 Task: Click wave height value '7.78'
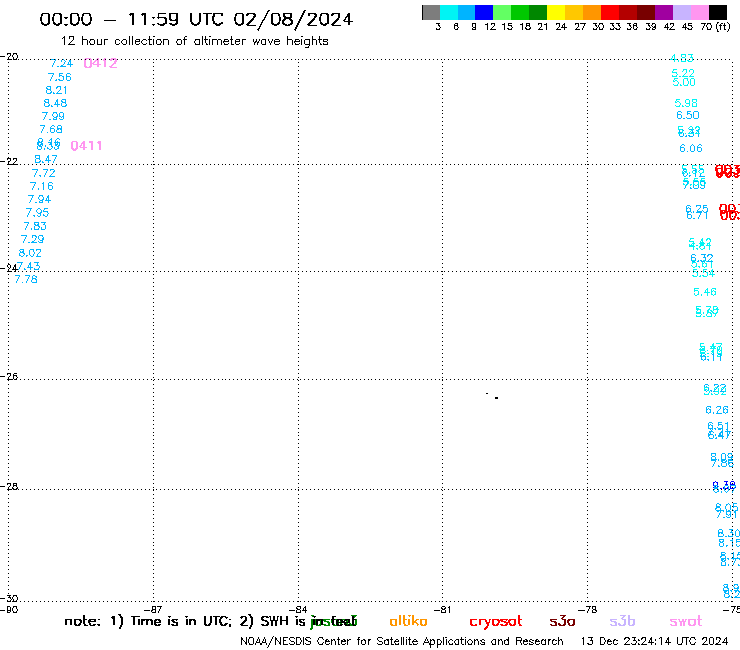[x=26, y=279]
